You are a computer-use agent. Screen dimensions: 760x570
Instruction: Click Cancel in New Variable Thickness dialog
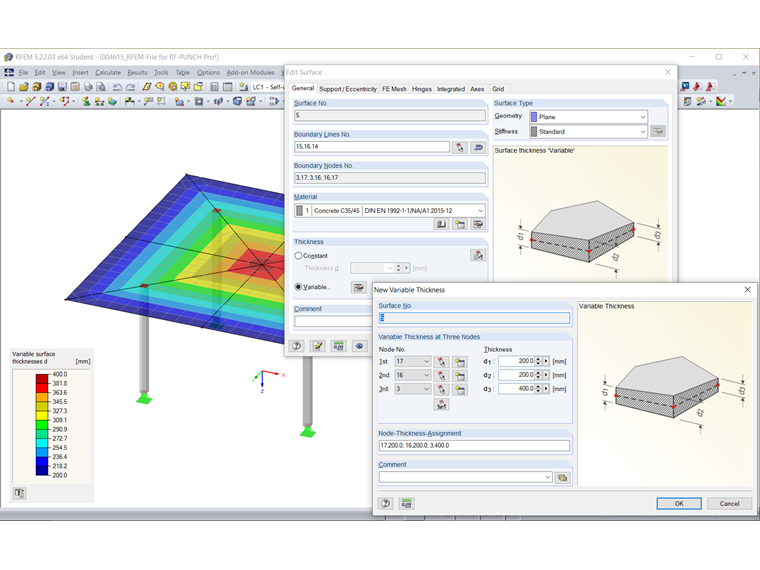pyautogui.click(x=729, y=504)
